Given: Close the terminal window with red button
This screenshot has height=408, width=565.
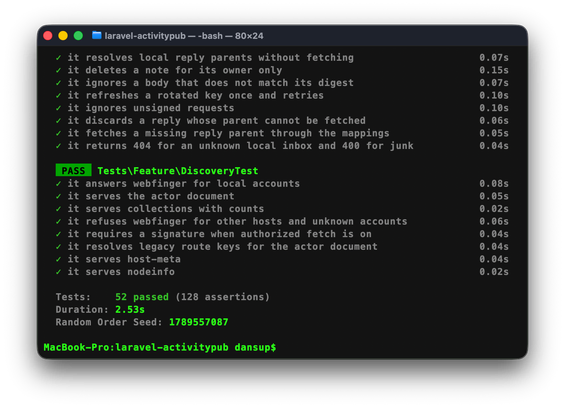Looking at the screenshot, I should click(x=48, y=36).
